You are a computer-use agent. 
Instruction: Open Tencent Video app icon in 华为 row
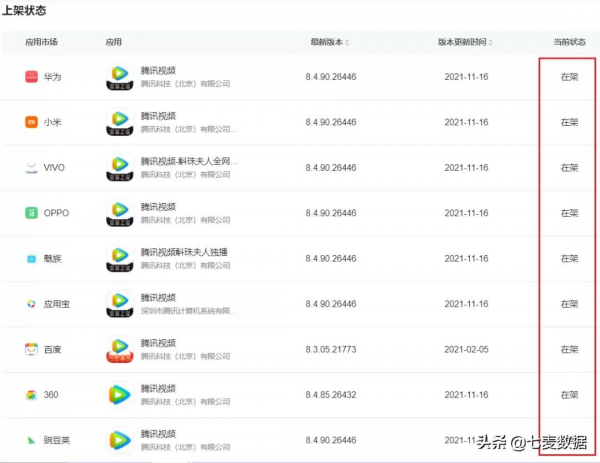pyautogui.click(x=120, y=77)
